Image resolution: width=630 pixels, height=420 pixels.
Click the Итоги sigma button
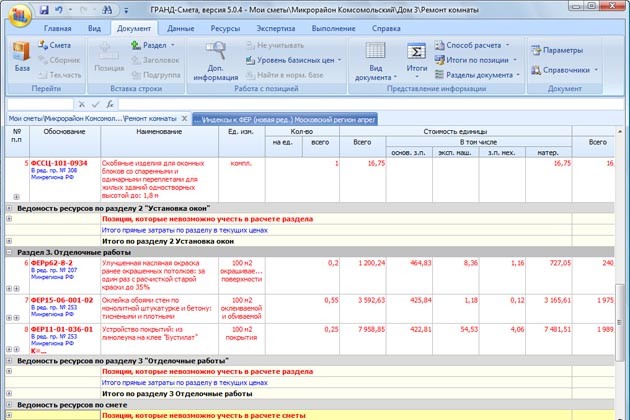tap(417, 59)
